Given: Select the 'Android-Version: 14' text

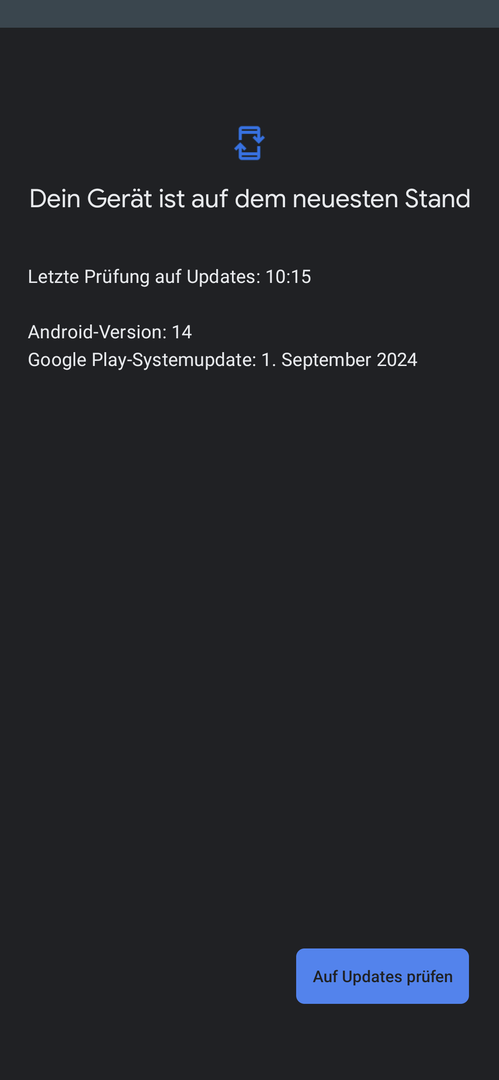Looking at the screenshot, I should [x=110, y=332].
